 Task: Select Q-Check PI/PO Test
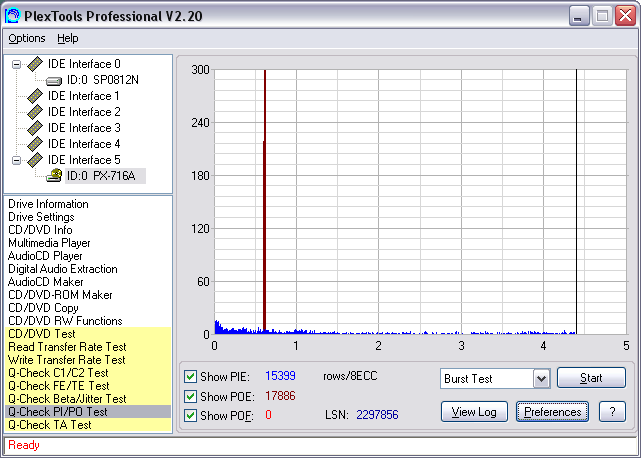pos(88,412)
